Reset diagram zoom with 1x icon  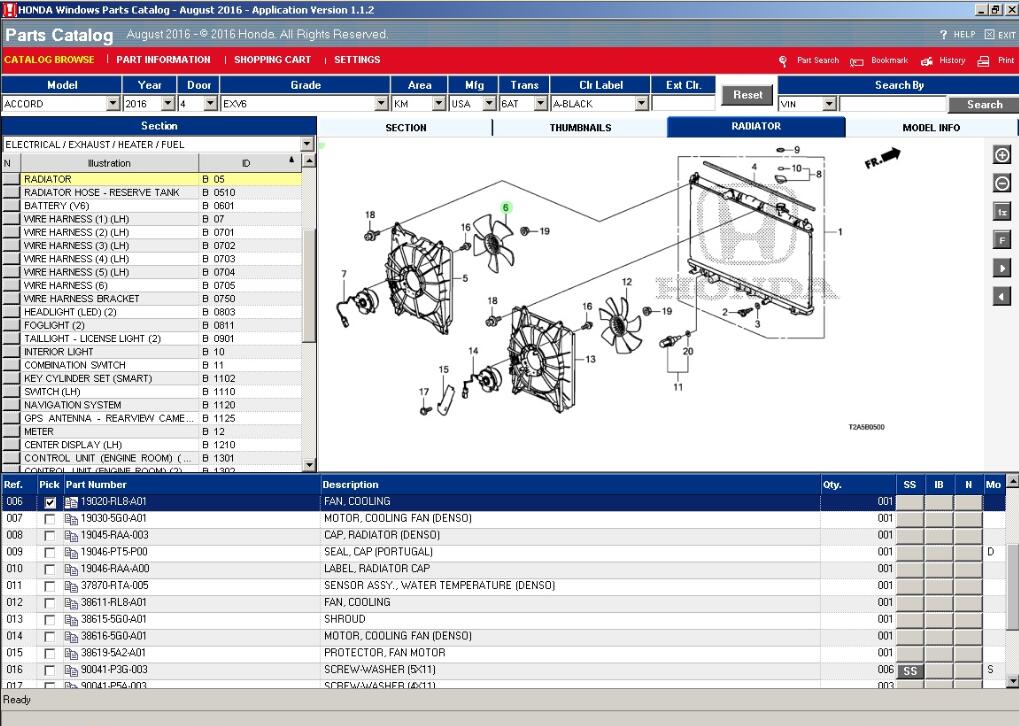(1001, 212)
